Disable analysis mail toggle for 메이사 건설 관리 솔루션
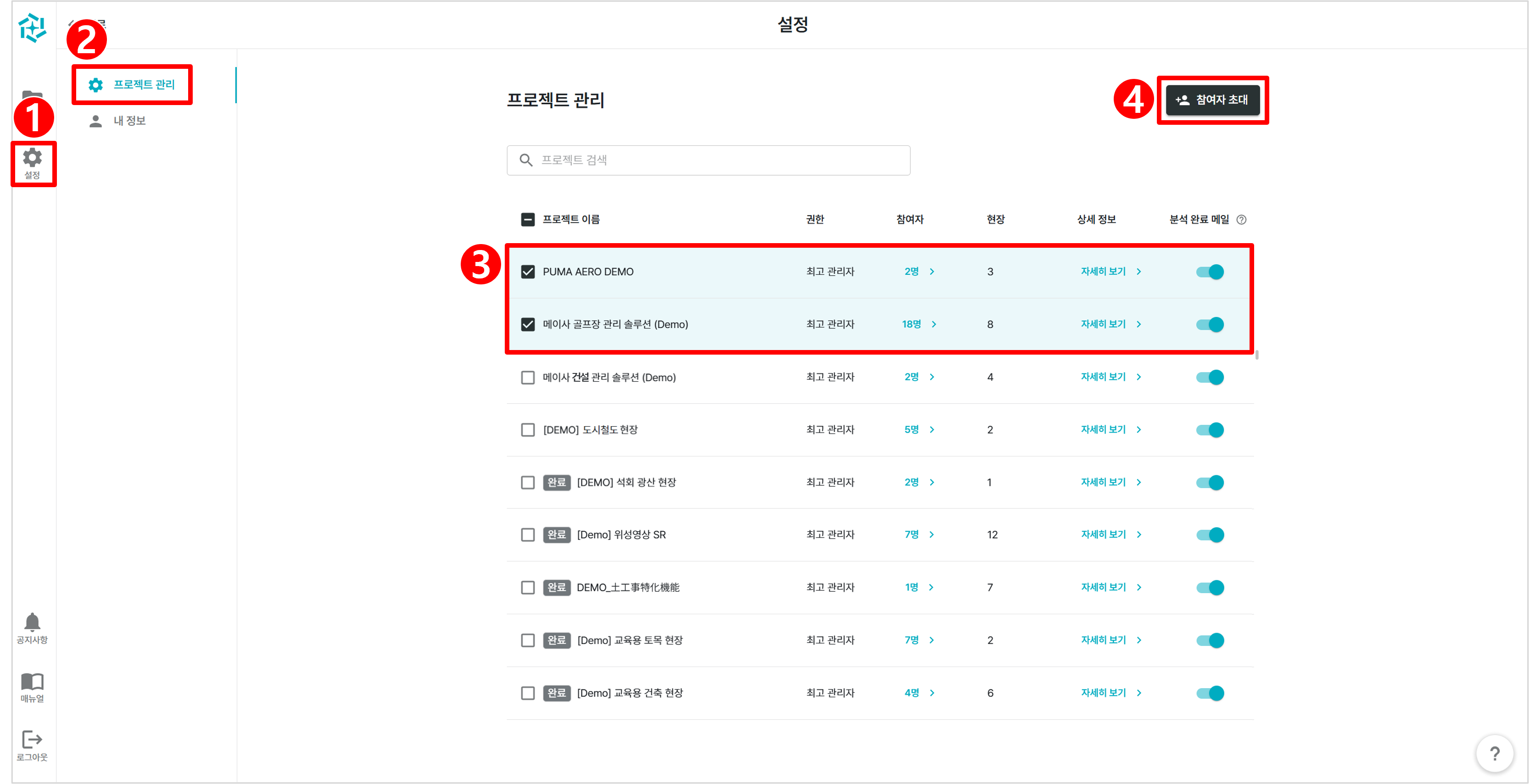The height and width of the screenshot is (784, 1529). click(1210, 378)
